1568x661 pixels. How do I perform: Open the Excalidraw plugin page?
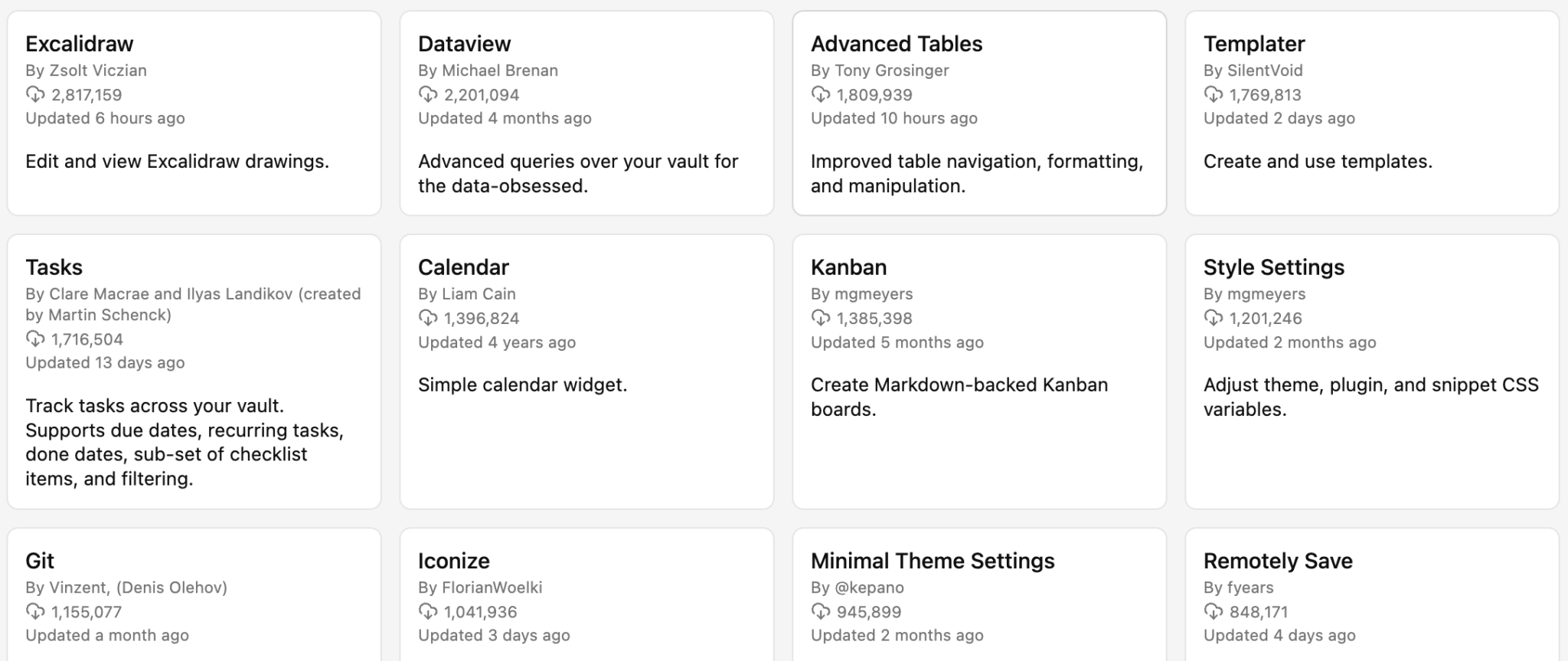point(80,44)
